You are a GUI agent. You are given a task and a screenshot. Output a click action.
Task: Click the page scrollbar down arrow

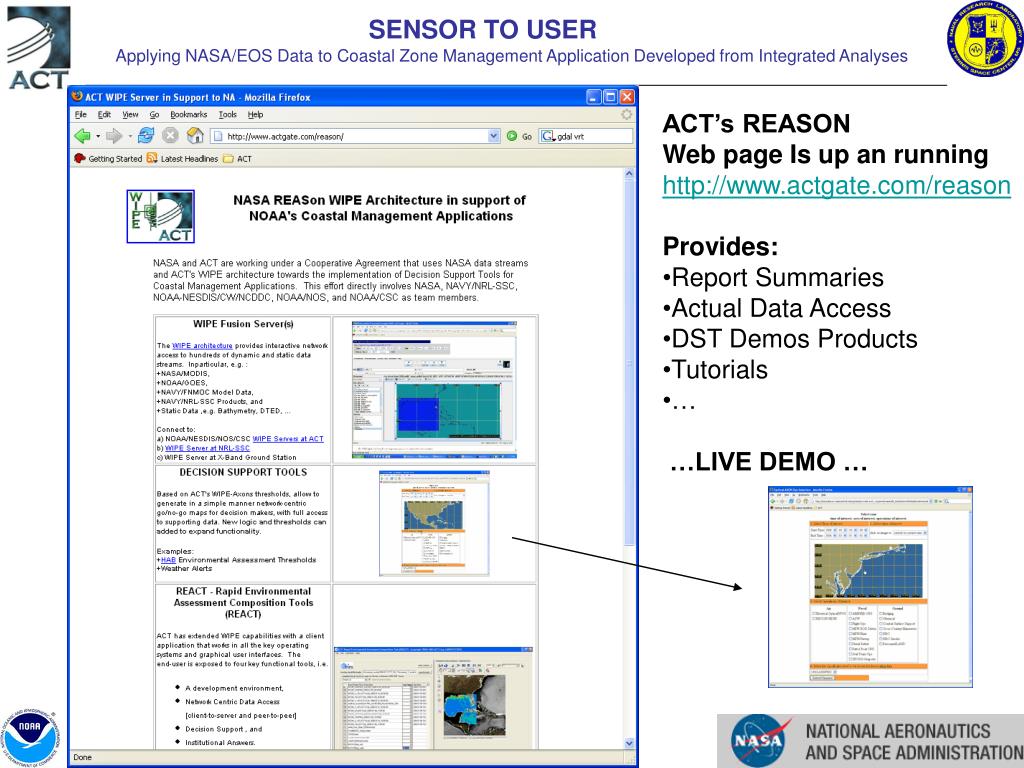629,743
